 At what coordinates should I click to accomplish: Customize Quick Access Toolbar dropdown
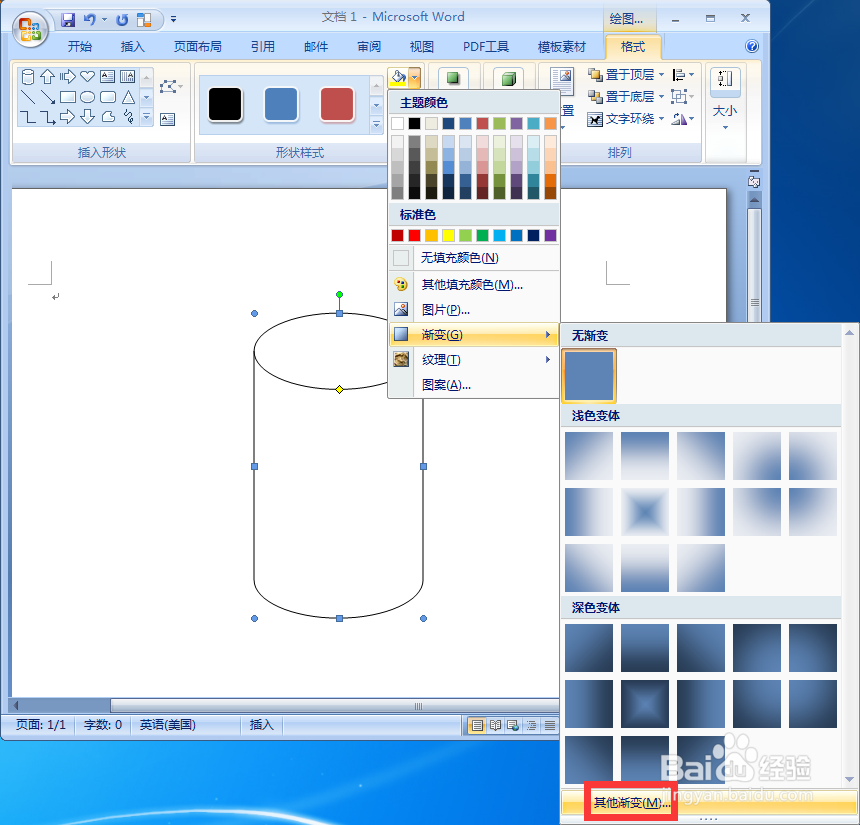pos(173,19)
